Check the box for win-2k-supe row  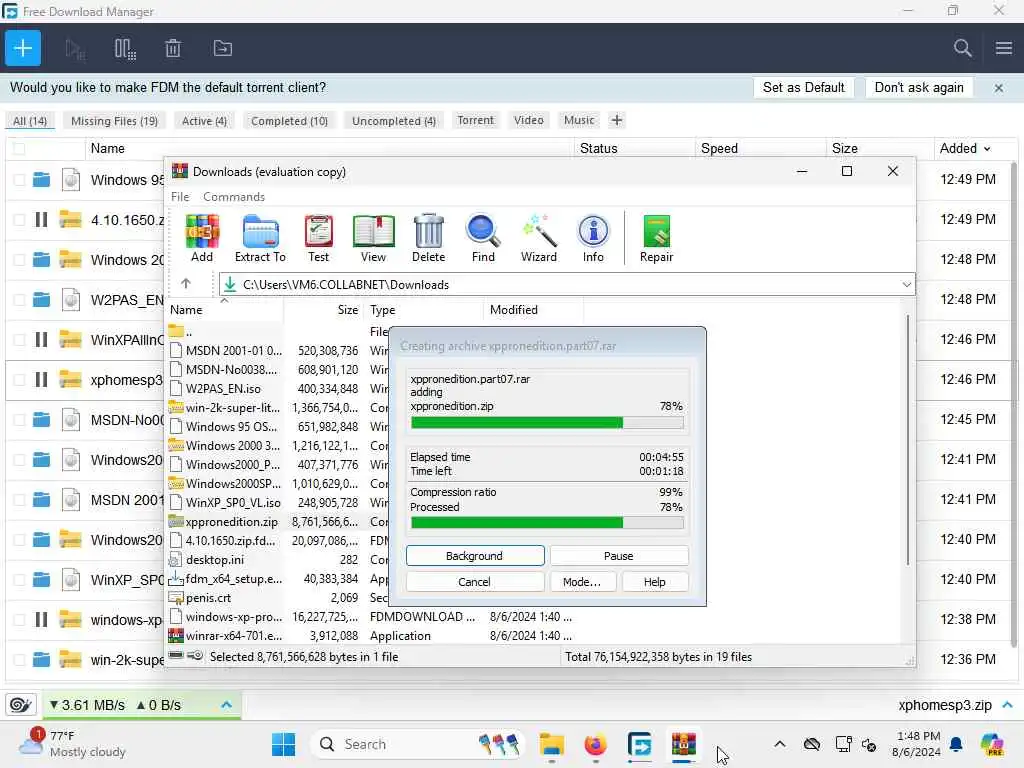click(19, 660)
